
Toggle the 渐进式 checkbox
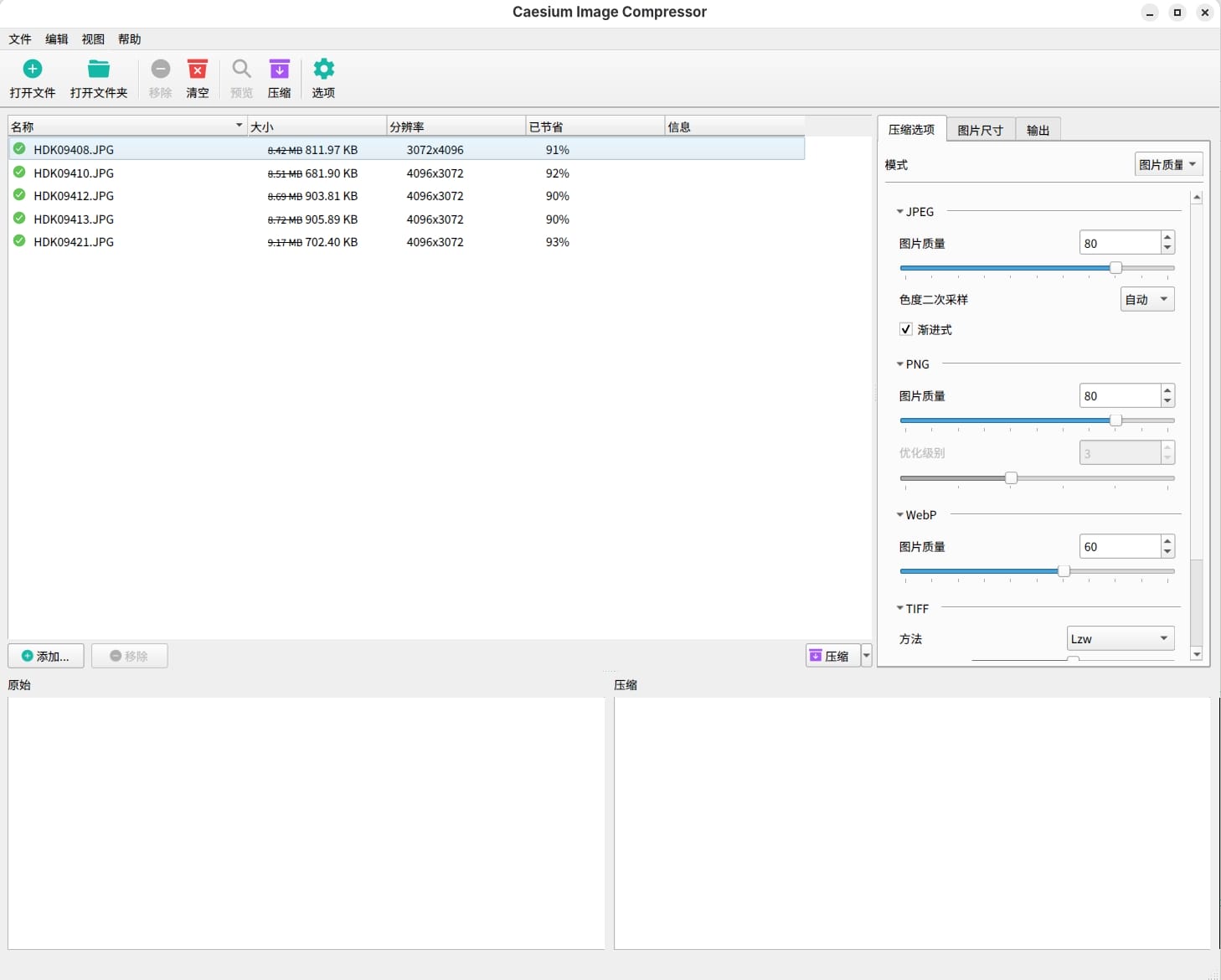(x=905, y=329)
